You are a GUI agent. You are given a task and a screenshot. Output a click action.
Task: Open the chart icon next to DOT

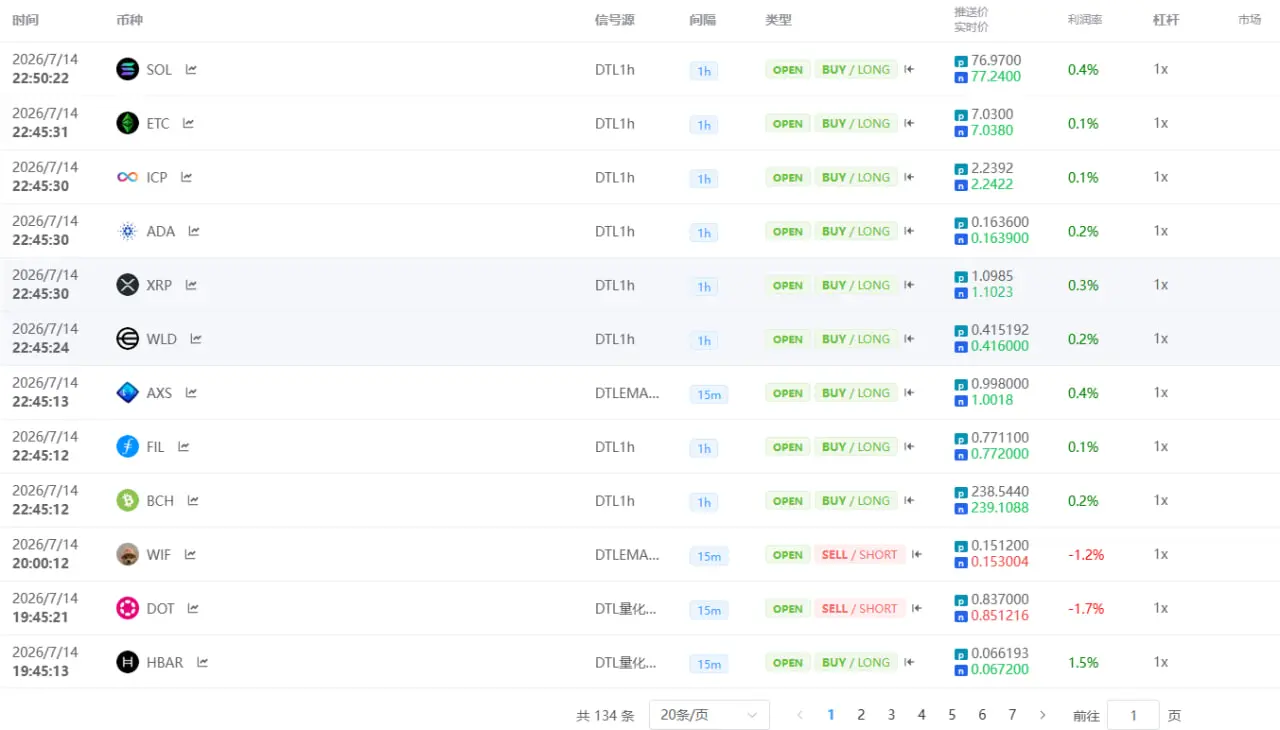[x=194, y=608]
